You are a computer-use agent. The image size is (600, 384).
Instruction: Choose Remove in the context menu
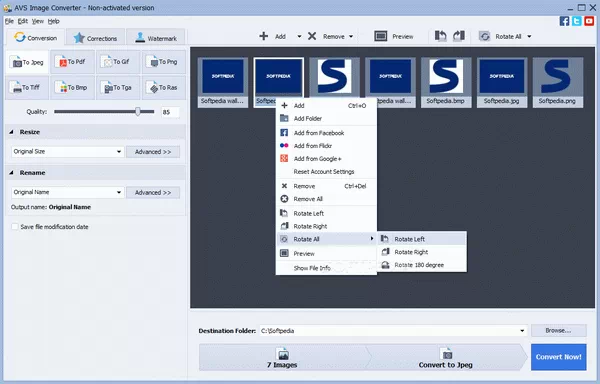point(326,186)
